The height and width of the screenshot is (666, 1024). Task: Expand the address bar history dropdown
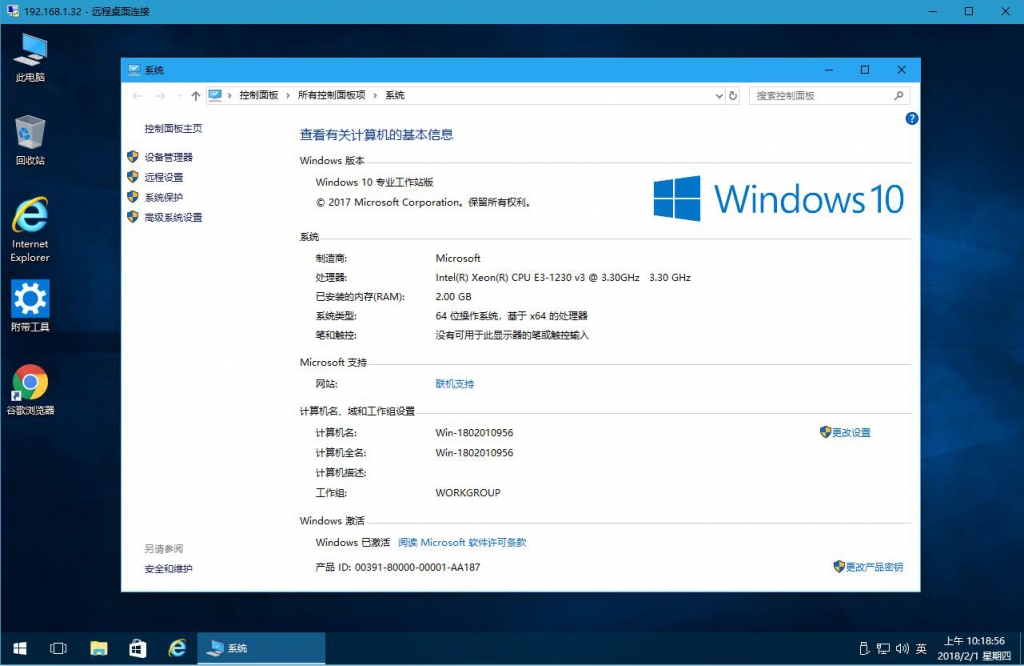719,95
